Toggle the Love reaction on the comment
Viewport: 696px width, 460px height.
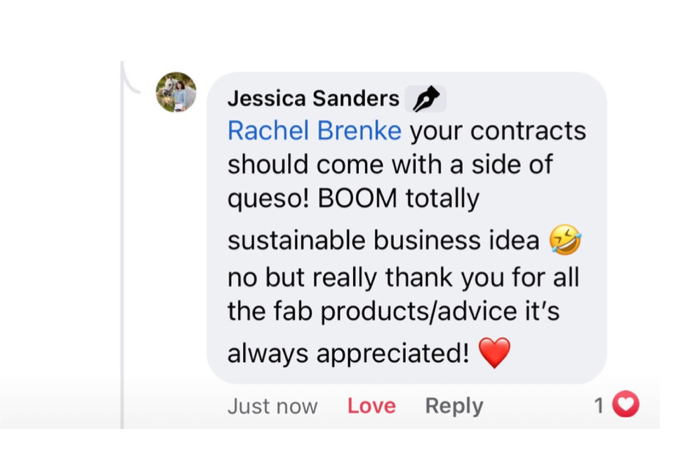371,406
